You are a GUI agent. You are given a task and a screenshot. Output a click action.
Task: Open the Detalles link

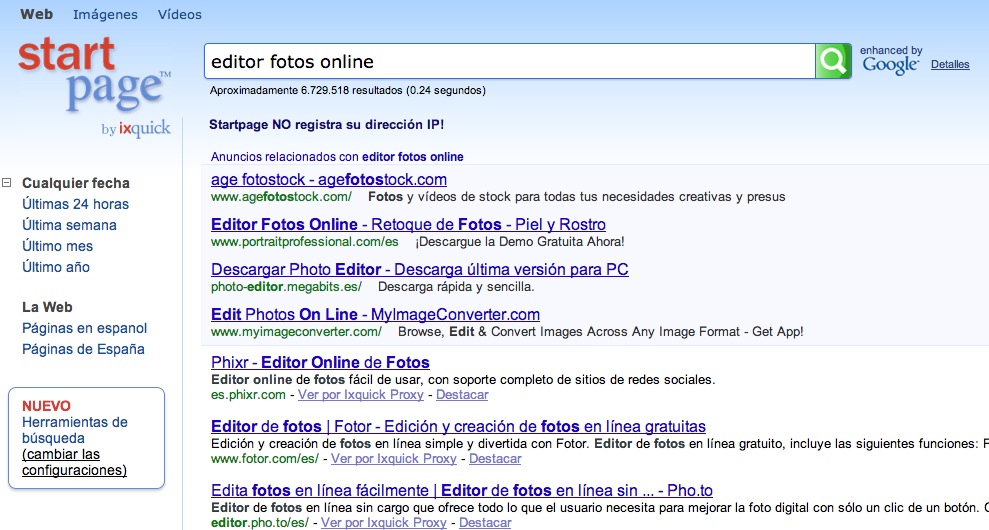949,65
